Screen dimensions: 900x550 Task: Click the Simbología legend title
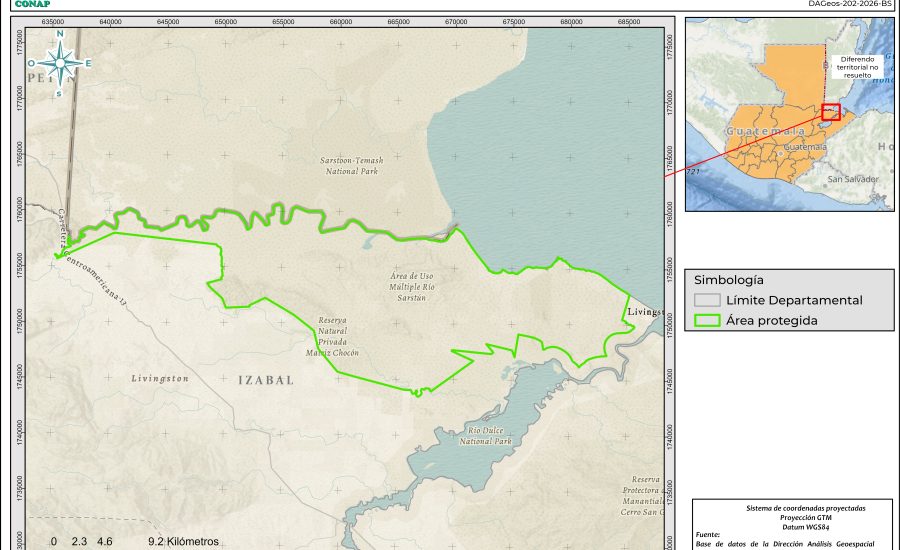[x=728, y=280]
